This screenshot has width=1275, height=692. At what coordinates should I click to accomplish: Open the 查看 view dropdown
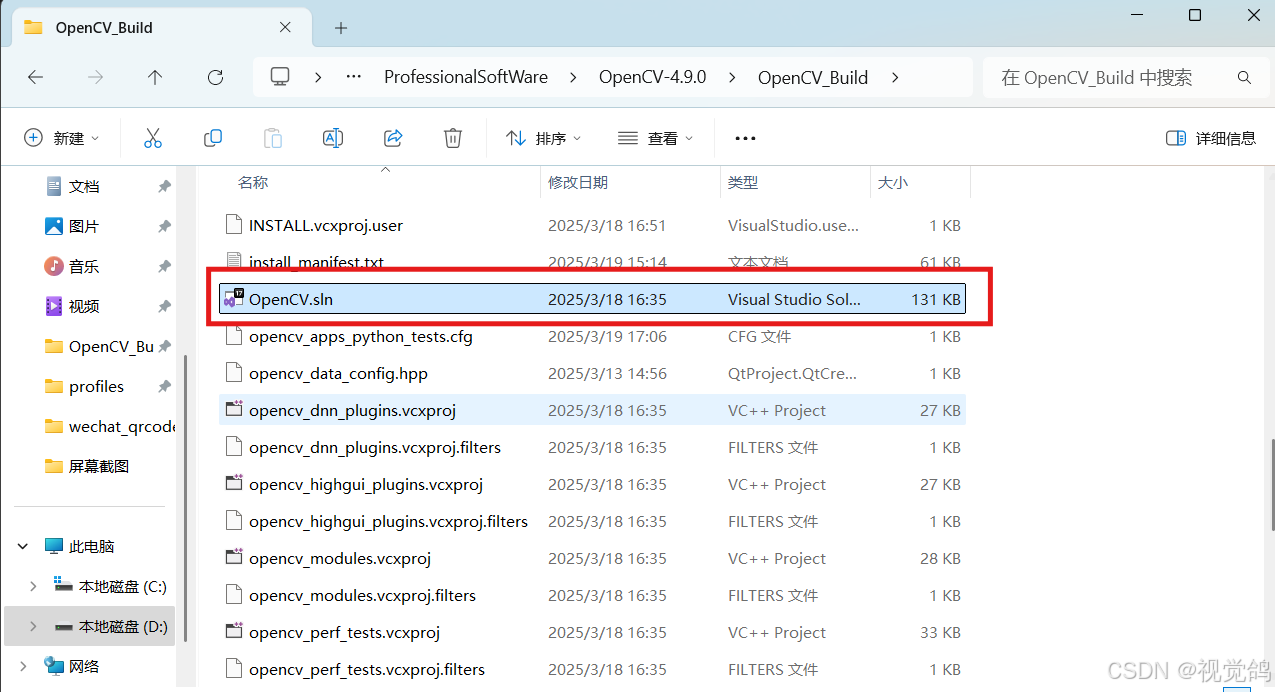point(655,137)
